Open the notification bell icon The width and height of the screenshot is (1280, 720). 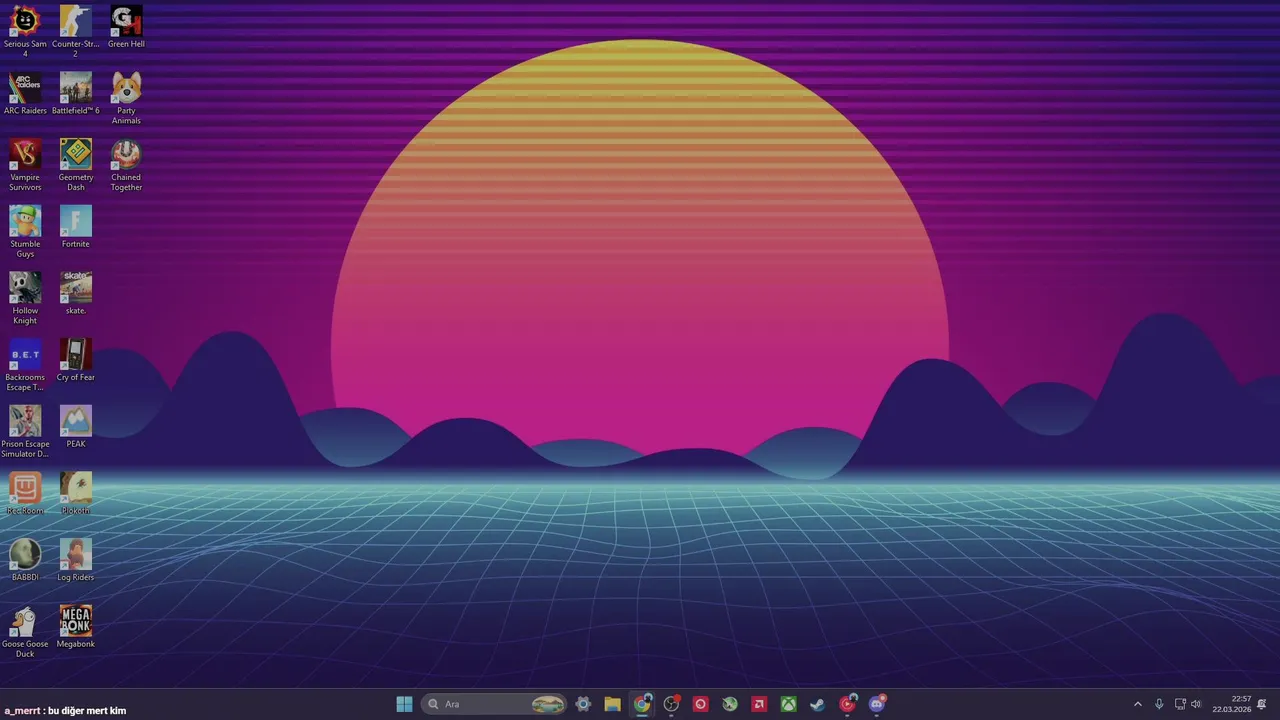(1261, 704)
